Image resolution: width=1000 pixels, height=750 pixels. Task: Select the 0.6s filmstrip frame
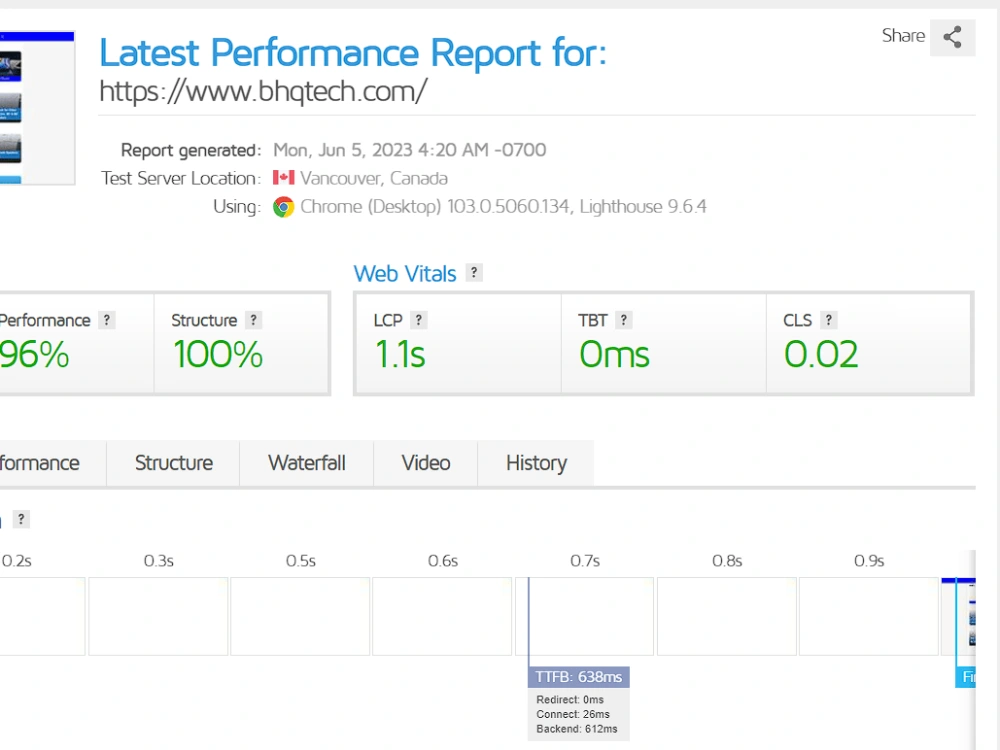coord(442,616)
